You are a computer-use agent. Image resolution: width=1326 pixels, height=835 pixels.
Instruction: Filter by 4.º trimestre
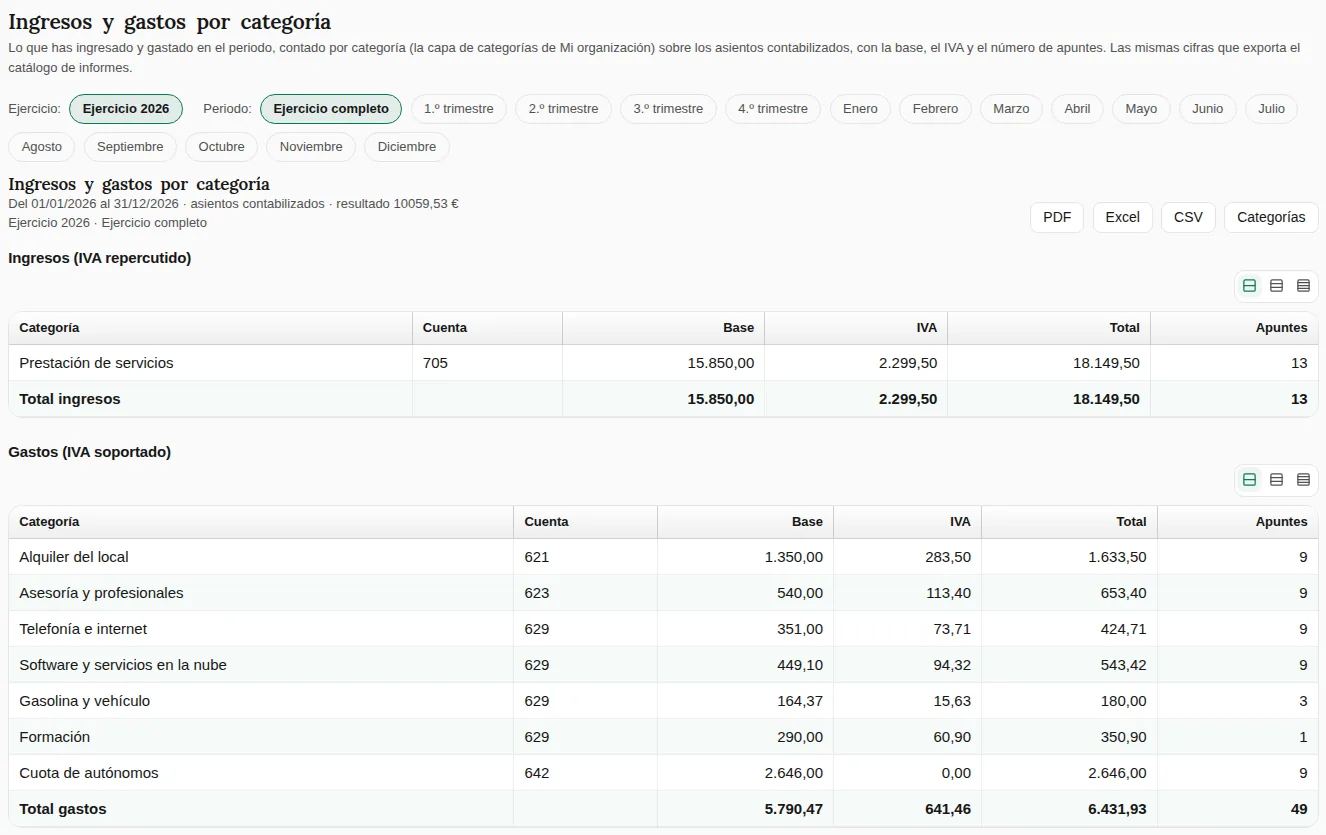point(773,109)
